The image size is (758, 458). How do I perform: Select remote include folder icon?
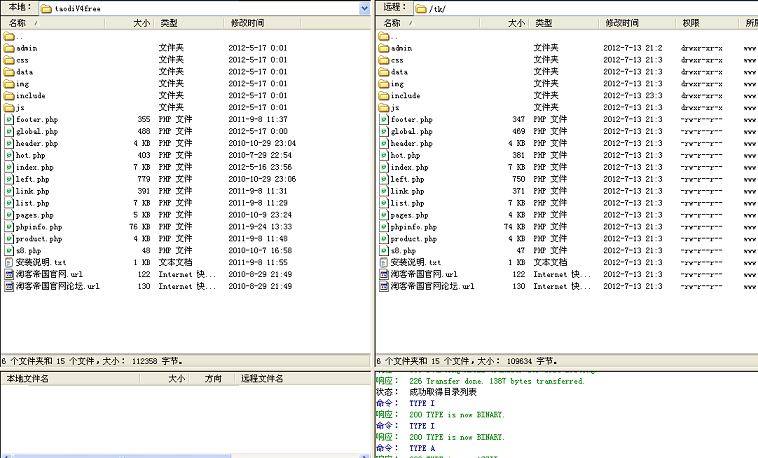(383, 95)
